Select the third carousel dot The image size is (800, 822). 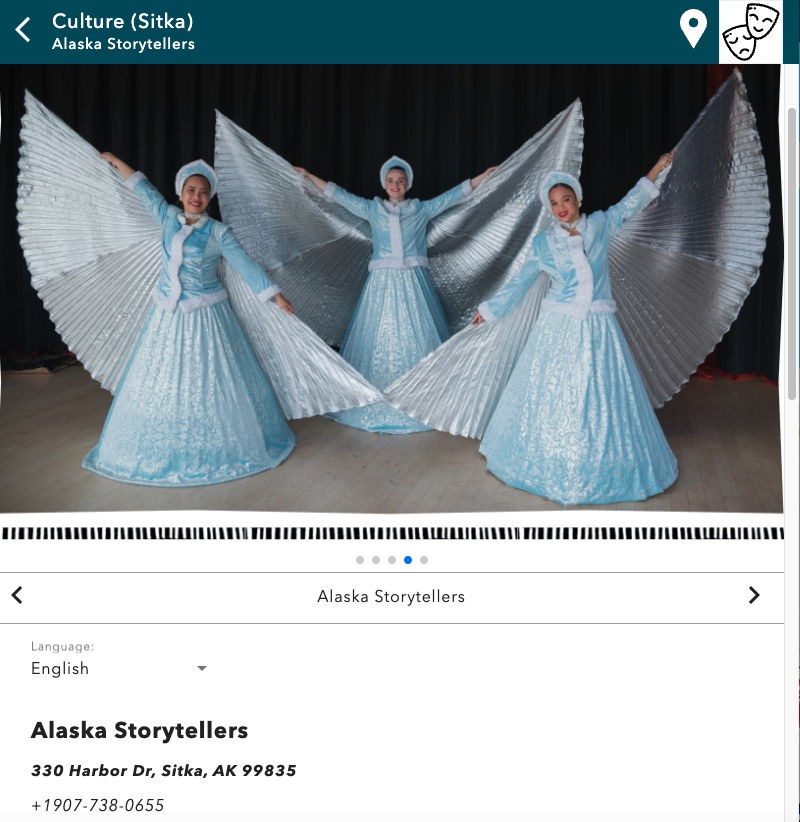coord(392,560)
